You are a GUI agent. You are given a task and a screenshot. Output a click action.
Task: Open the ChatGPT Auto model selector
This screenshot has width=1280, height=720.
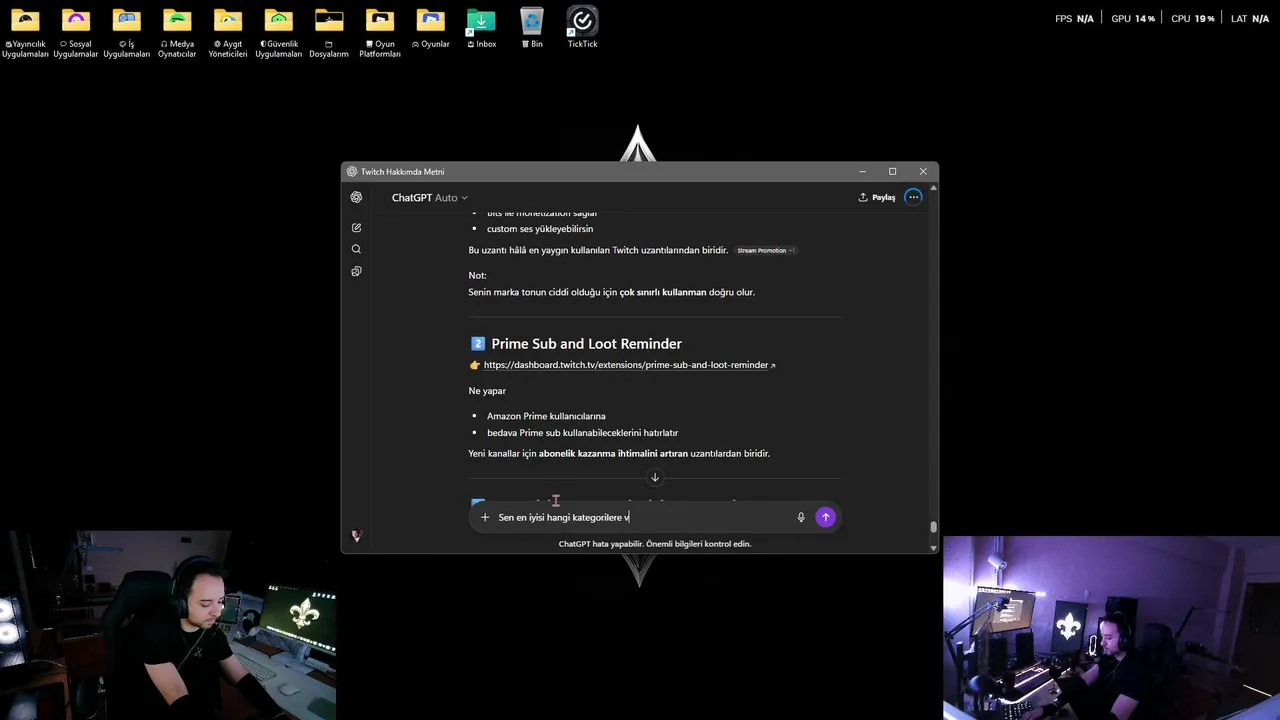429,198
